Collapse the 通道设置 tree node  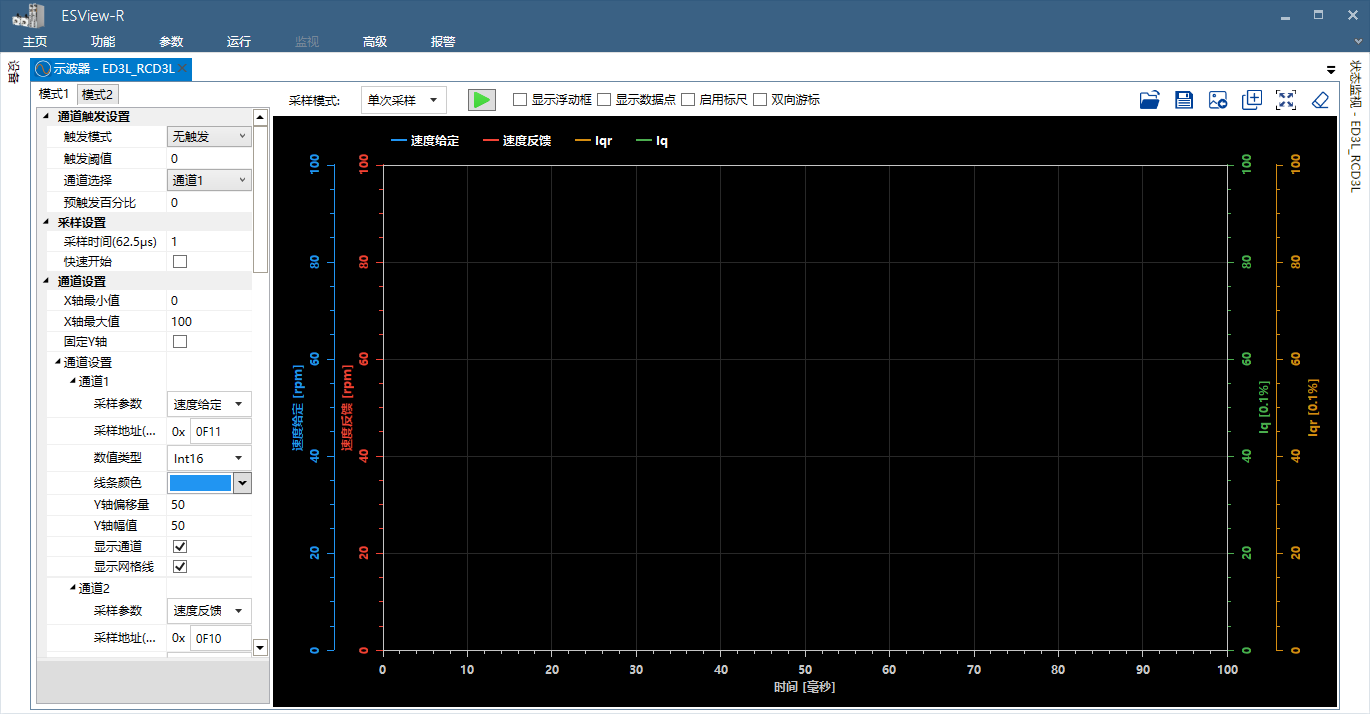pyautogui.click(x=58, y=363)
